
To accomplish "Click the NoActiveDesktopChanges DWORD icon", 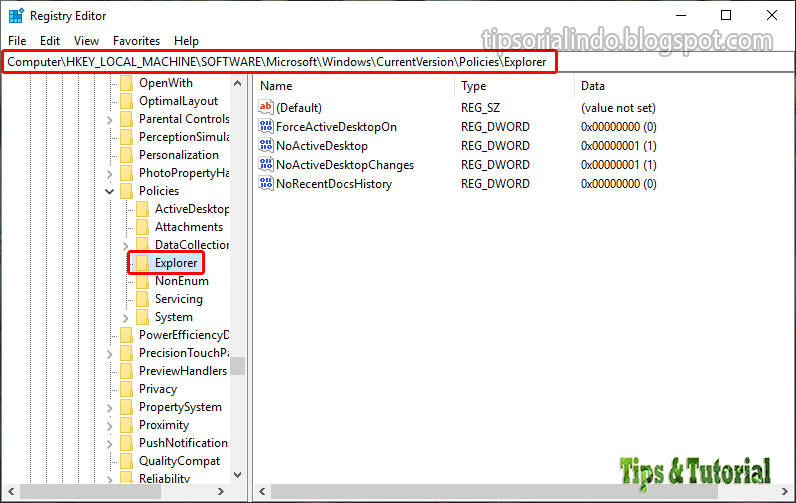I will [266, 164].
